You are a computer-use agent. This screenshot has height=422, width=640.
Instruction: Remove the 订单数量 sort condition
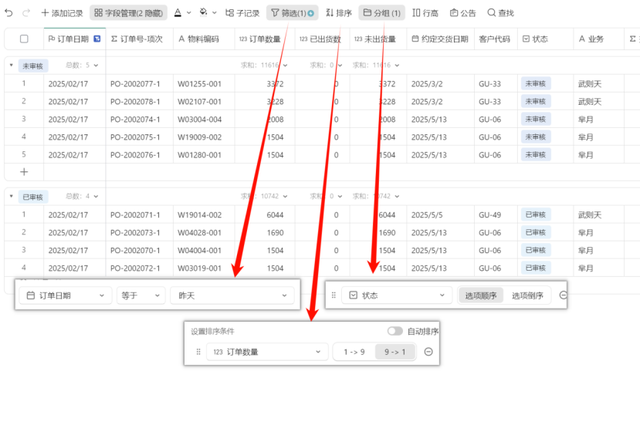(428, 352)
